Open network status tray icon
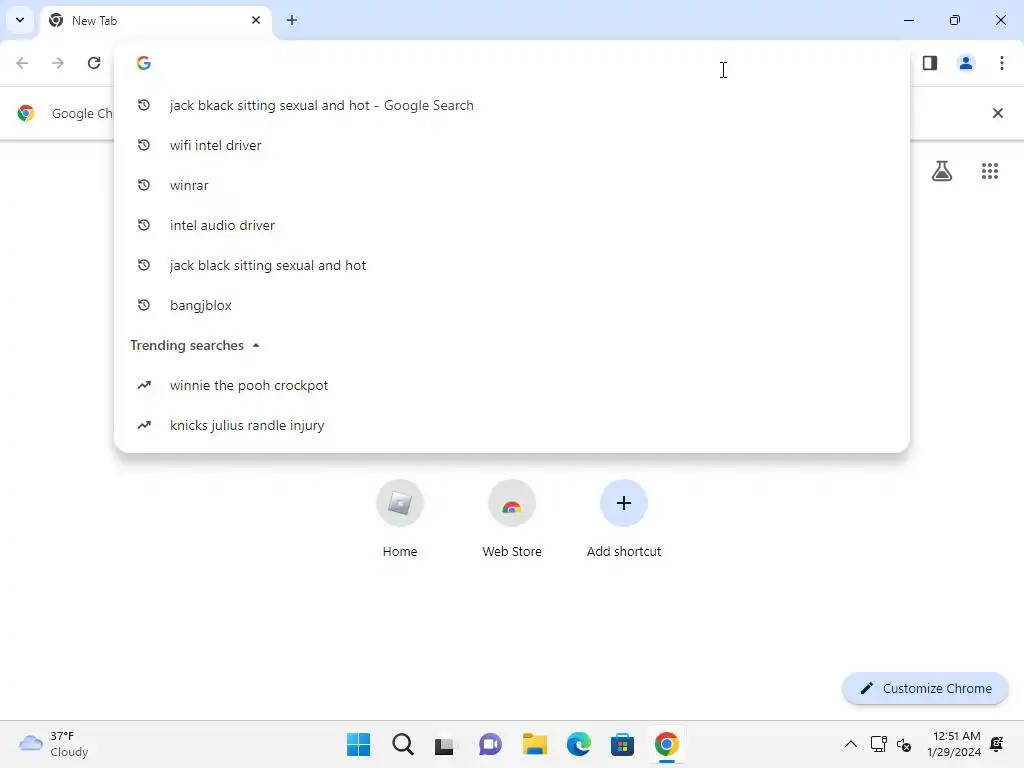Screen dimensions: 1024x768 coord(878,744)
